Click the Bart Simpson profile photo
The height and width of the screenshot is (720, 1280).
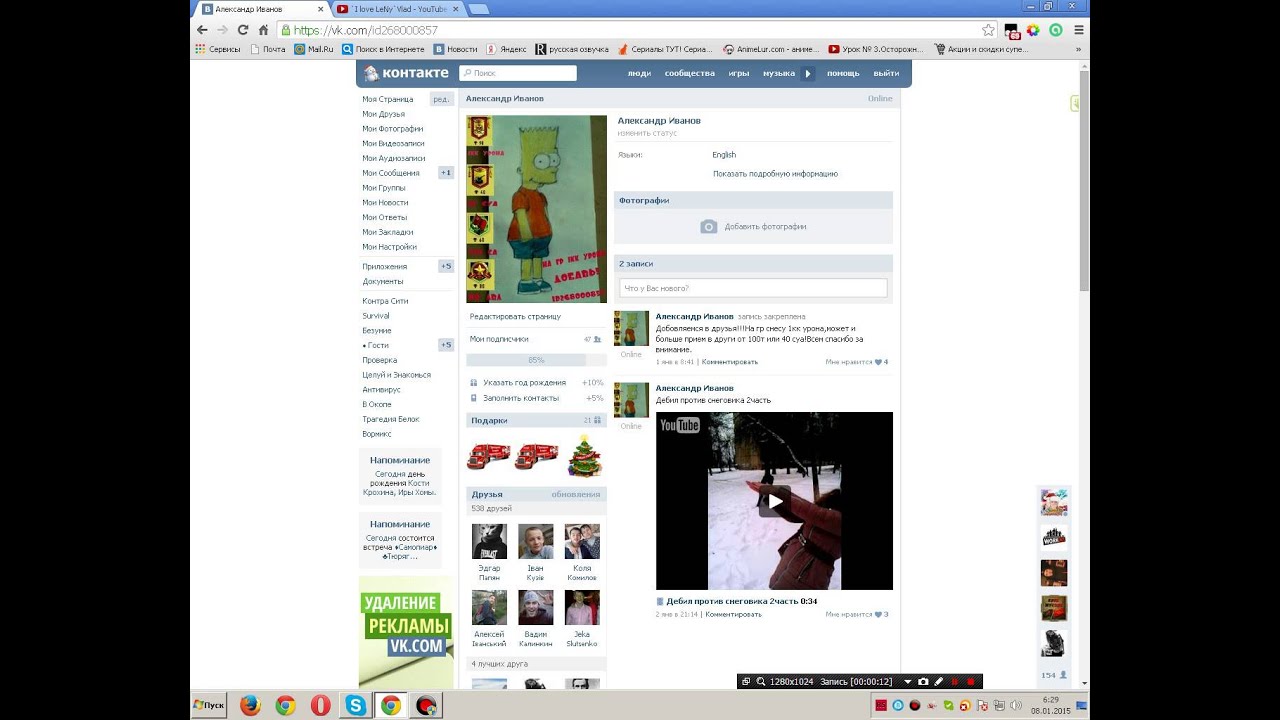536,209
